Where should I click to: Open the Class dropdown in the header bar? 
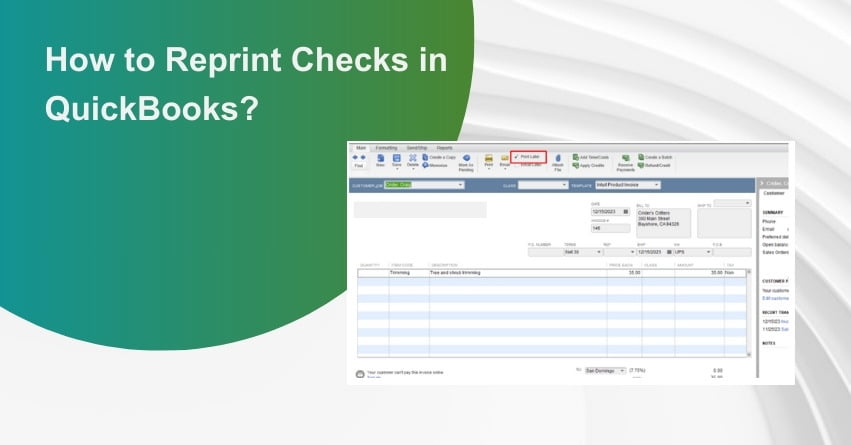(x=564, y=185)
